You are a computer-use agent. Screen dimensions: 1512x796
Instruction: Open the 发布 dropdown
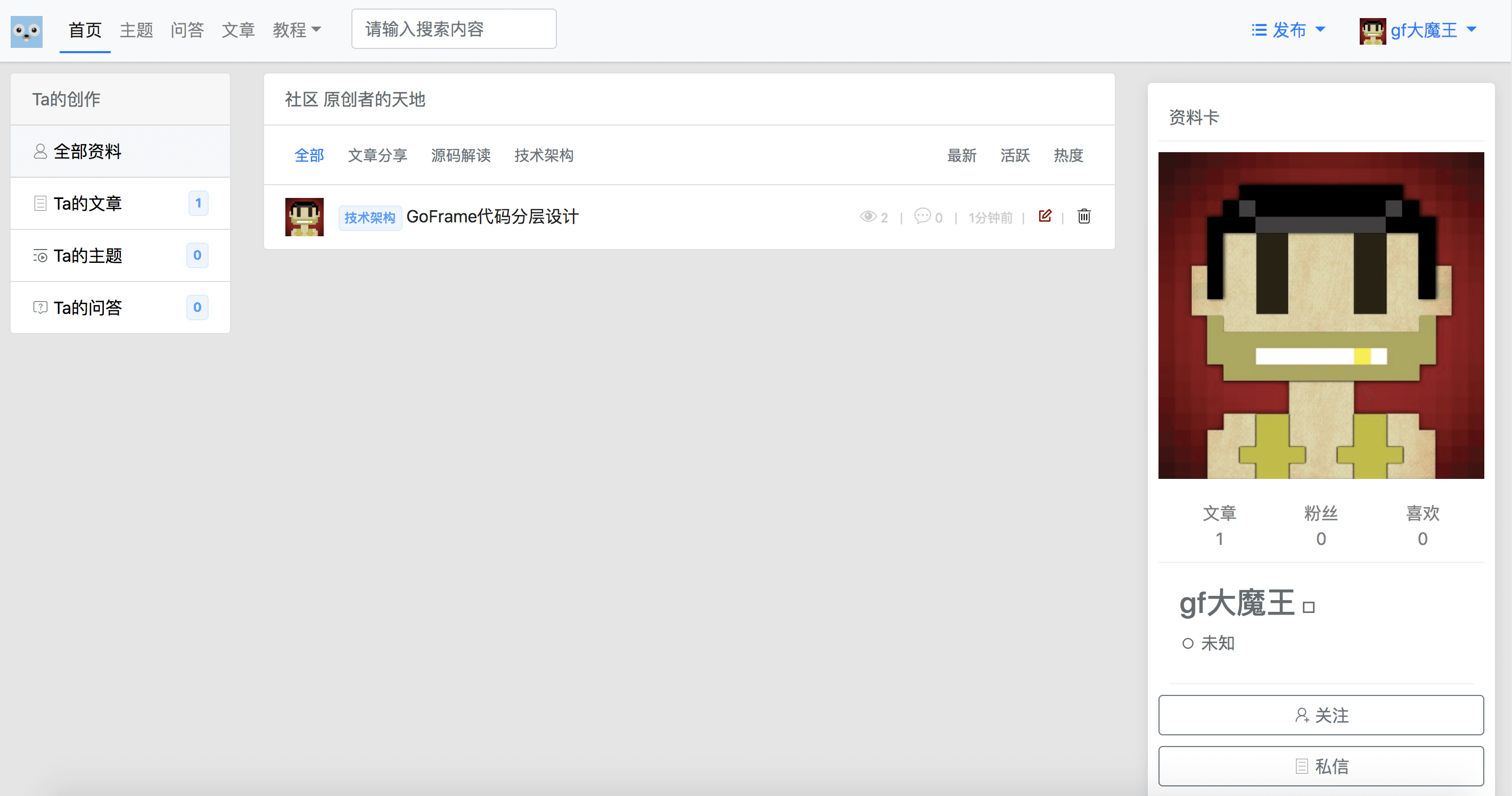[1288, 30]
